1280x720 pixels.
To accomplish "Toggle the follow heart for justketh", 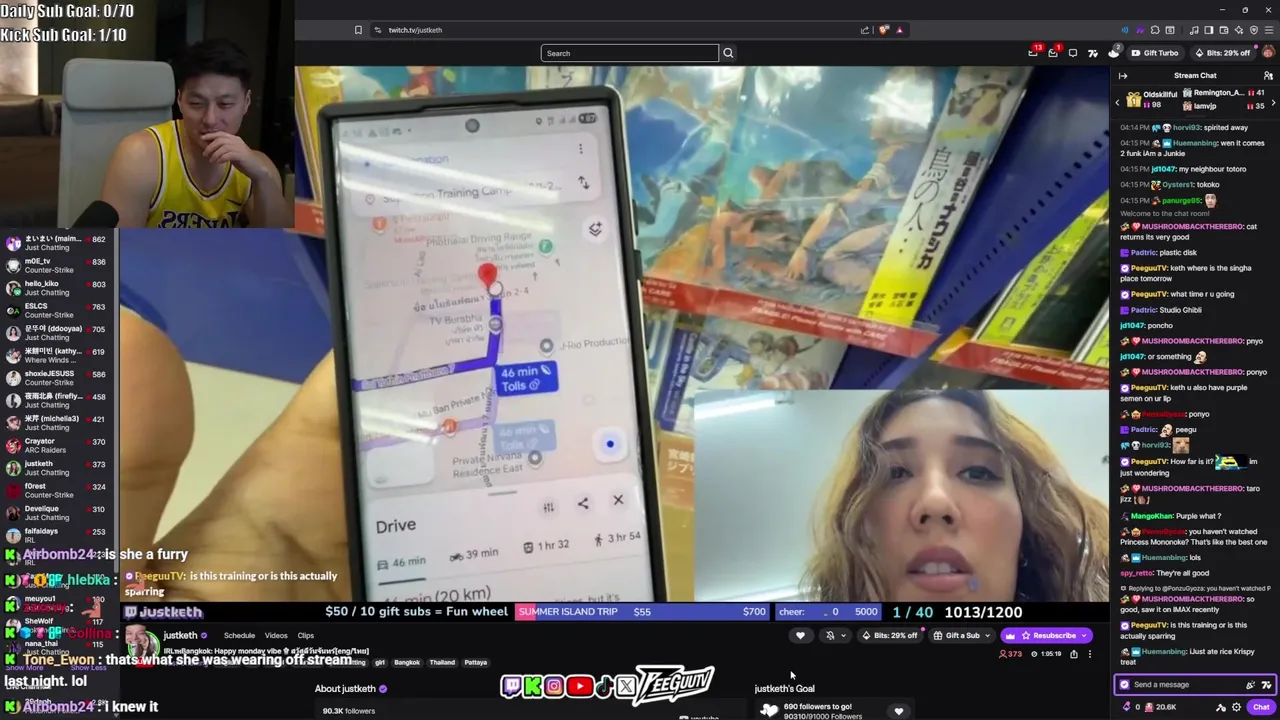I will tap(800, 636).
